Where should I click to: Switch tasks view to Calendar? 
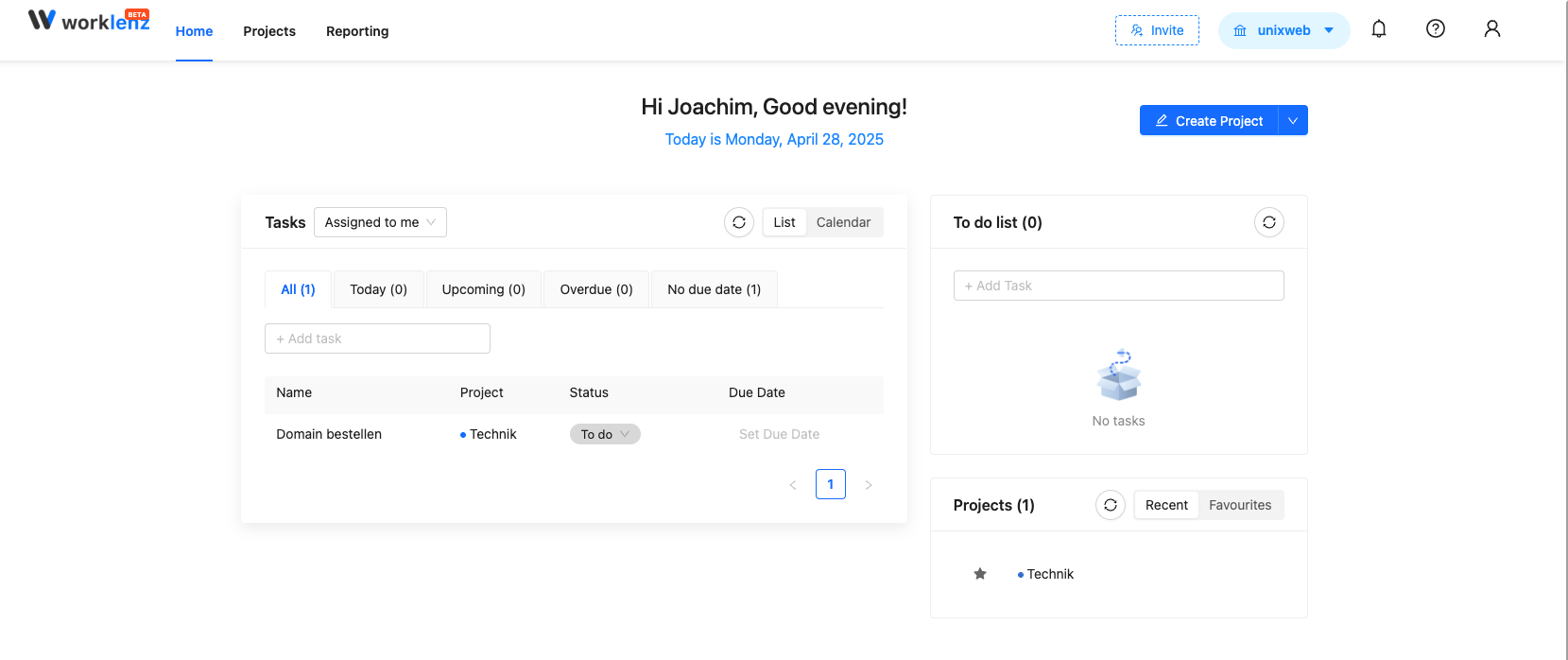(x=843, y=222)
